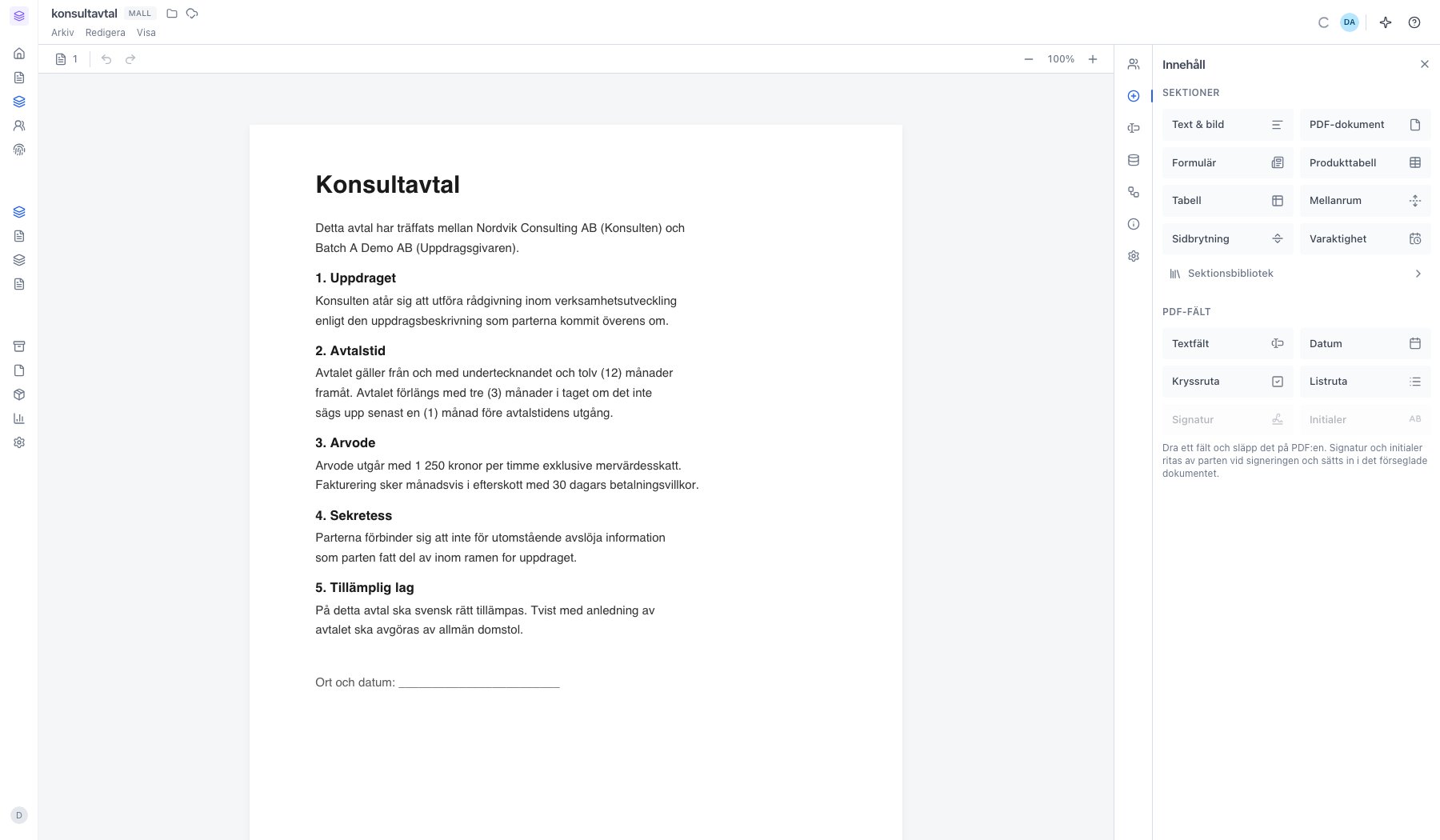Viewport: 1440px width, 840px height.
Task: Close the Innehåll panel
Action: 1424,64
